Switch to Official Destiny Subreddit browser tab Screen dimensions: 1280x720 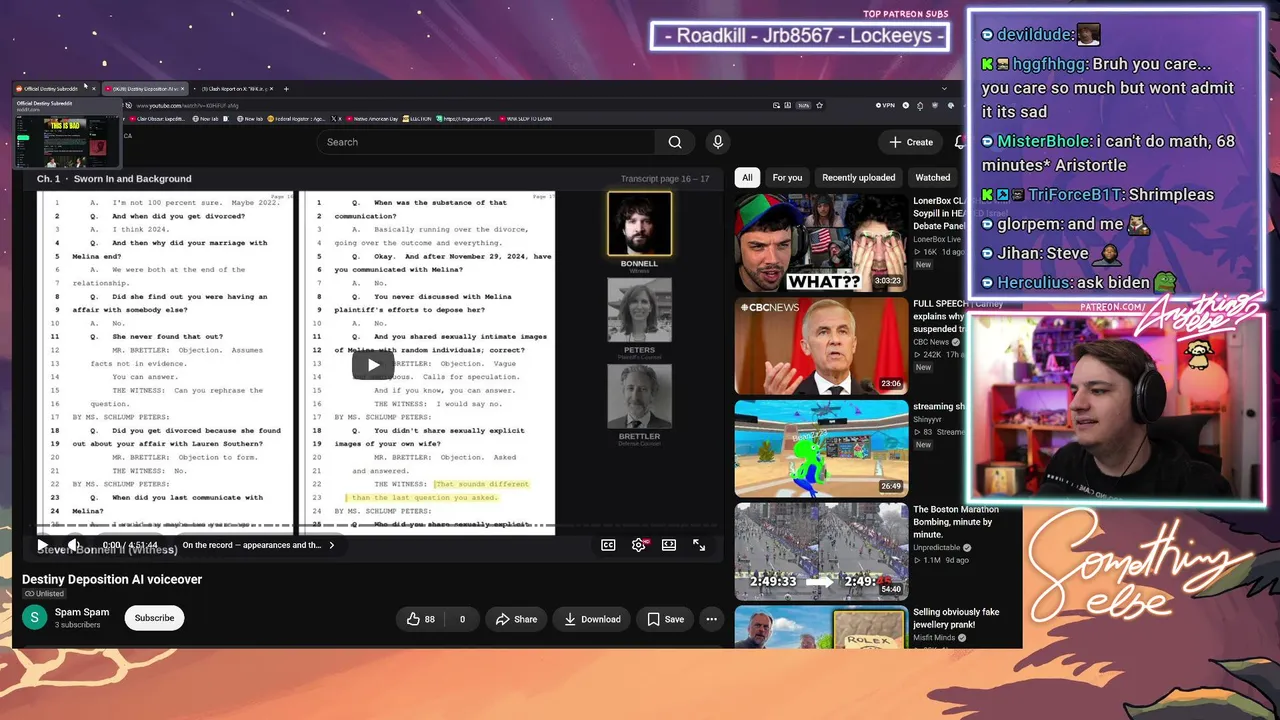(x=54, y=89)
